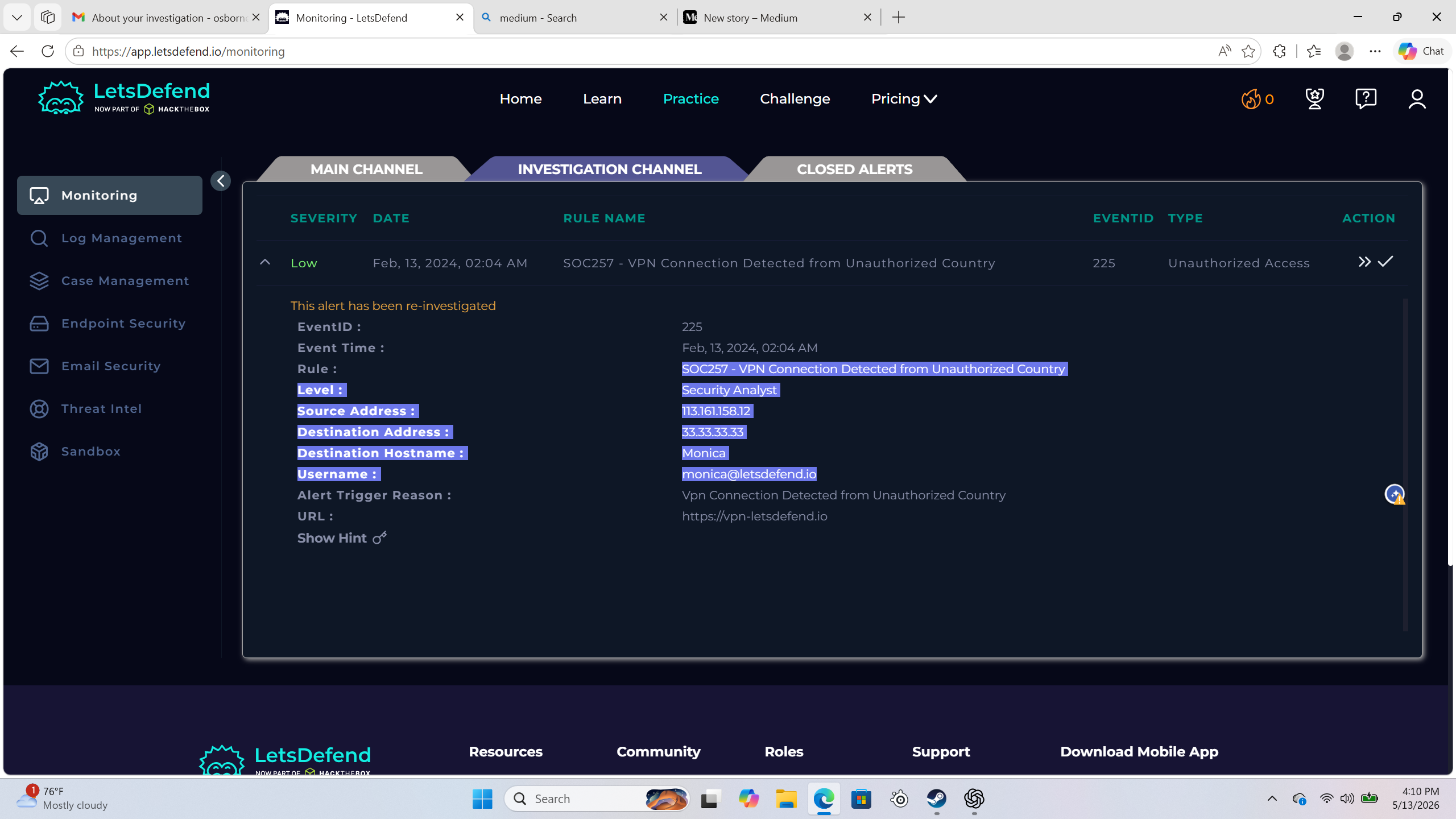1456x819 pixels.
Task: Open the Resources footer heading
Action: 505,752
